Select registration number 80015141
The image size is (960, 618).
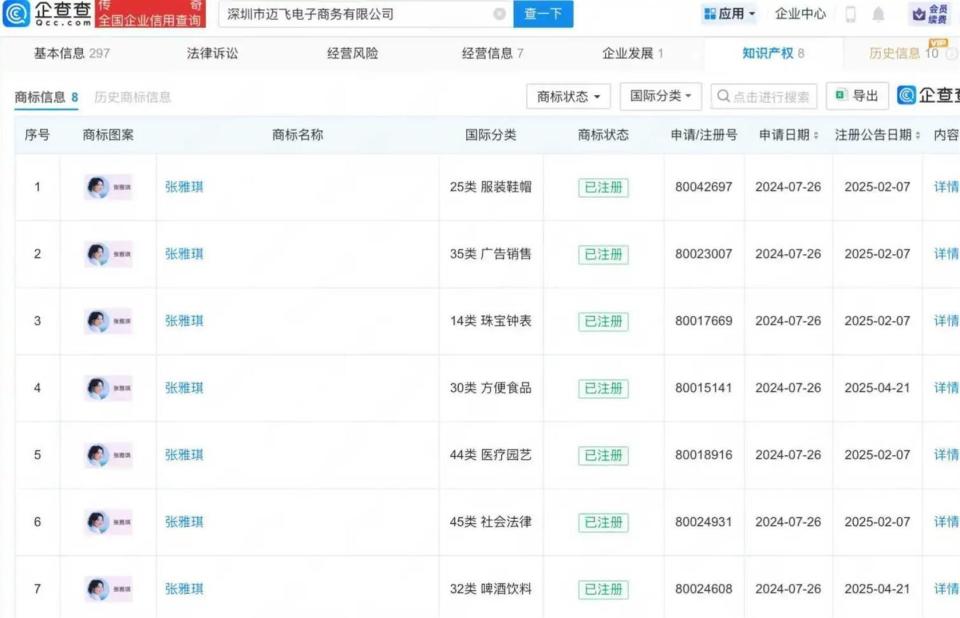pyautogui.click(x=703, y=388)
